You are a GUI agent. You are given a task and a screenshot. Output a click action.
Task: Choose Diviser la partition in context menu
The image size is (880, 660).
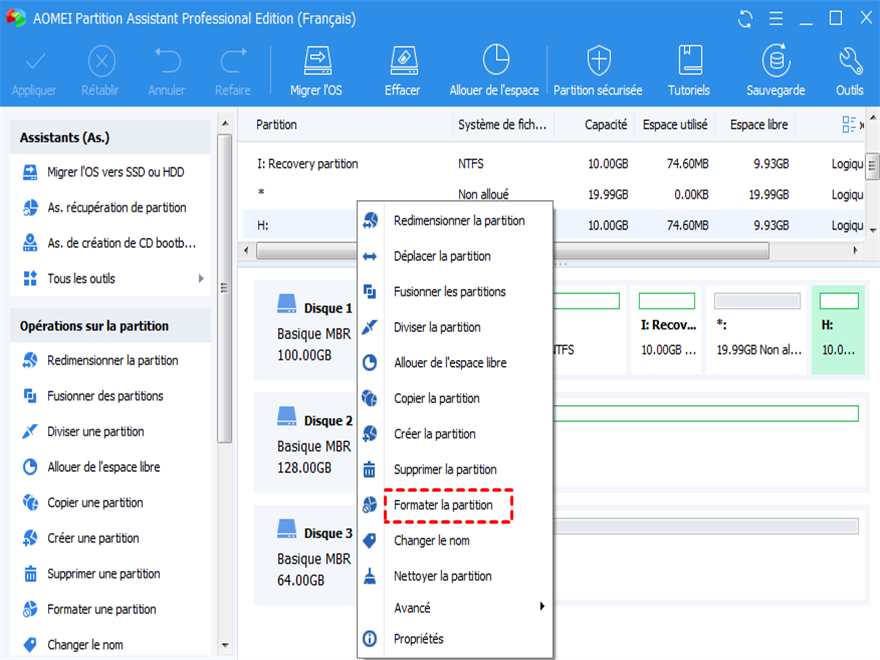(x=455, y=327)
